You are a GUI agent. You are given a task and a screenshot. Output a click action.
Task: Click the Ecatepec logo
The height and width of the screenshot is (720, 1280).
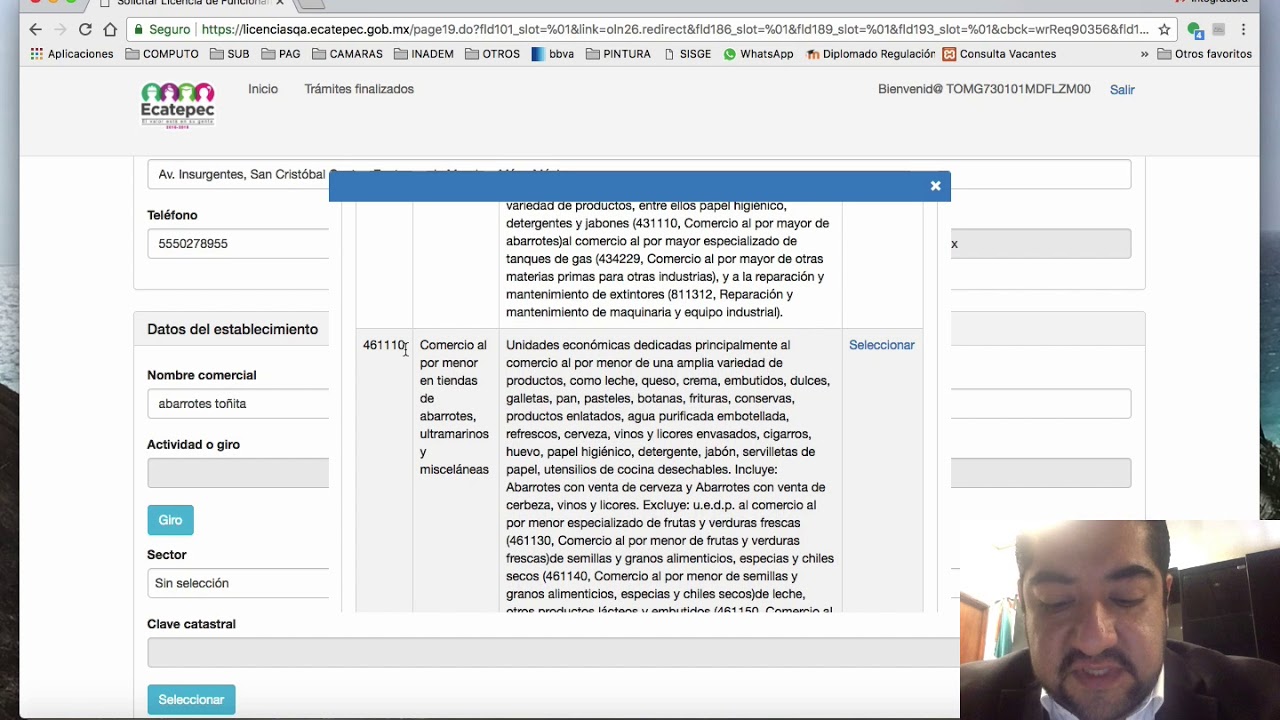[x=178, y=105]
